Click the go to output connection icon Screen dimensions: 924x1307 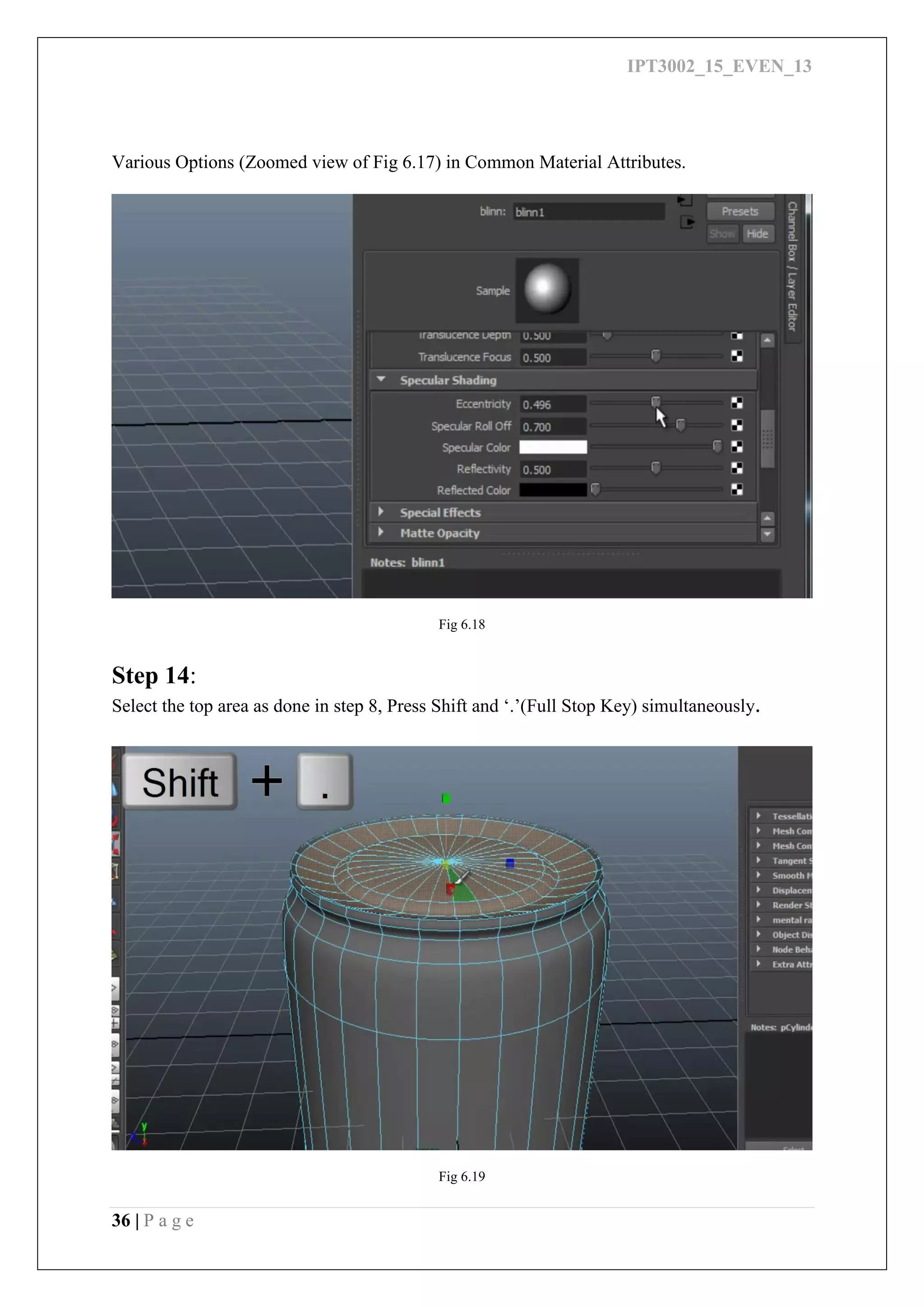pos(687,222)
